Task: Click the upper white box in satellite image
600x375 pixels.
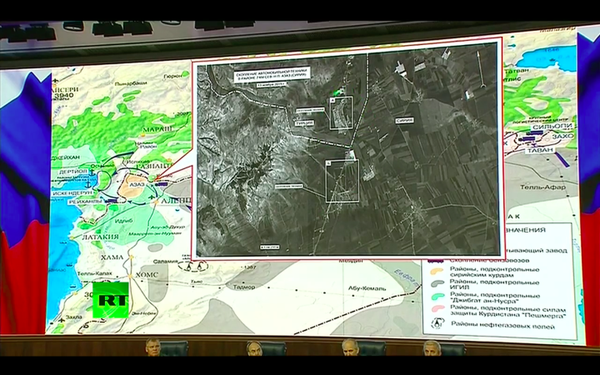Action: (341, 112)
